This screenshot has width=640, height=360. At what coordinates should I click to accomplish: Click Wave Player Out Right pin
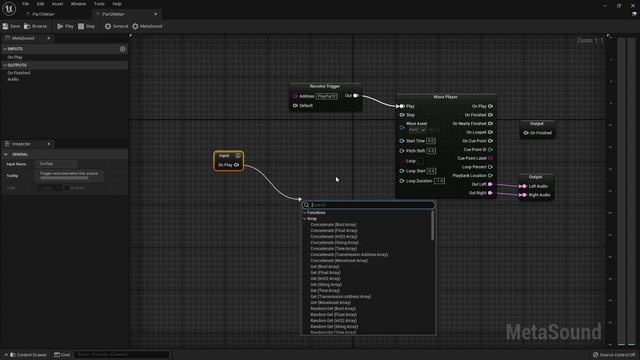490,193
